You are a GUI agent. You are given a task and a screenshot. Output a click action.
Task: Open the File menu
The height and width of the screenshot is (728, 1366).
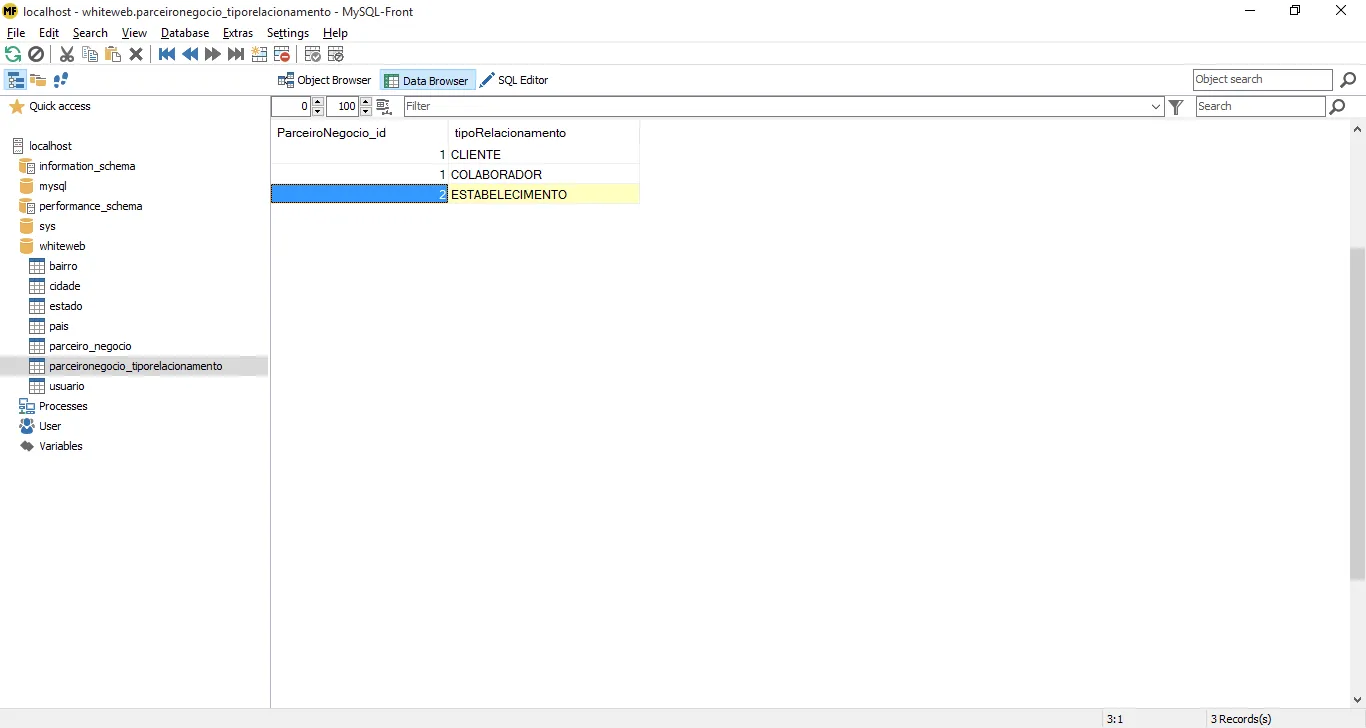[x=16, y=33]
